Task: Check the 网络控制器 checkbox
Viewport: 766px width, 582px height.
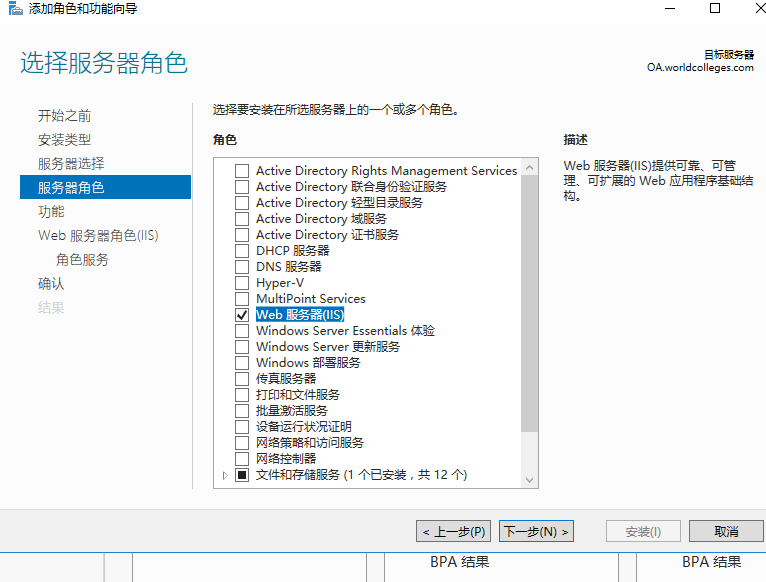Action: pyautogui.click(x=242, y=458)
